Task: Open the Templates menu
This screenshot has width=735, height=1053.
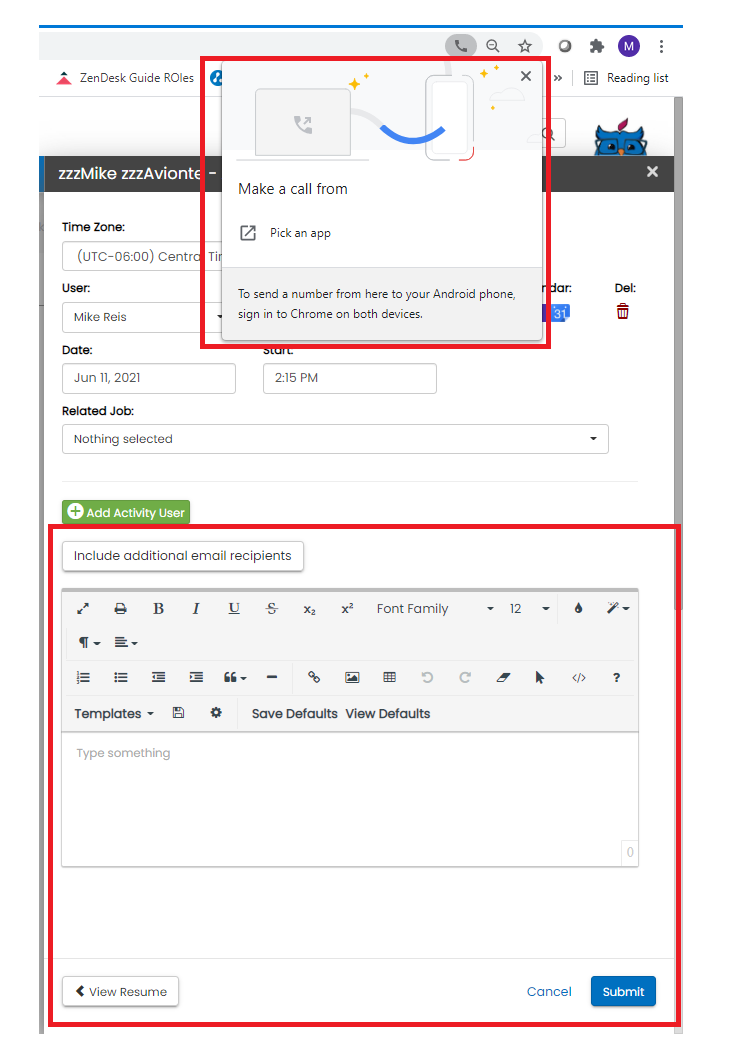Action: click(x=114, y=713)
